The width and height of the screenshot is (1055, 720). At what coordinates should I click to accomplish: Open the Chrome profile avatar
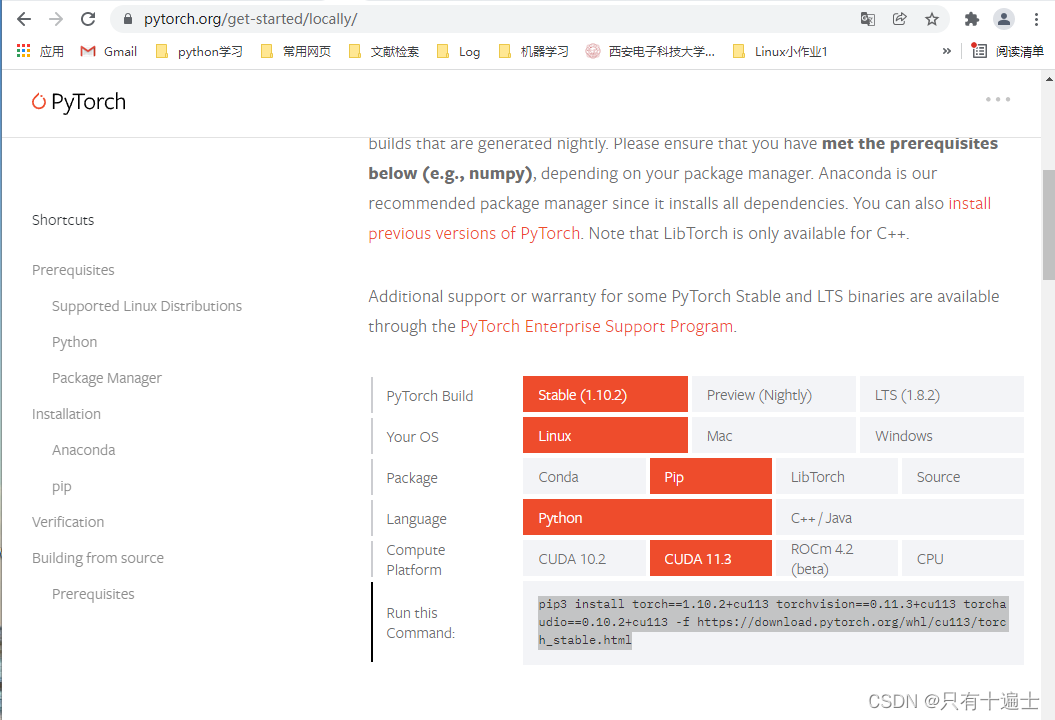[1004, 19]
